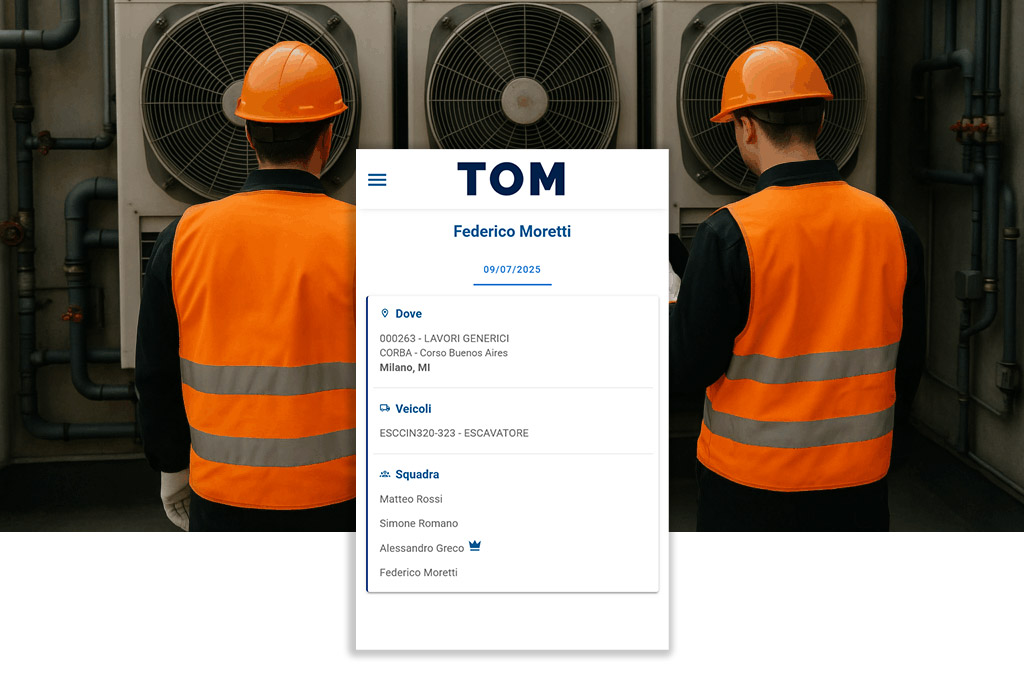
Task: Click the Squadra team icon
Action: pos(385,474)
